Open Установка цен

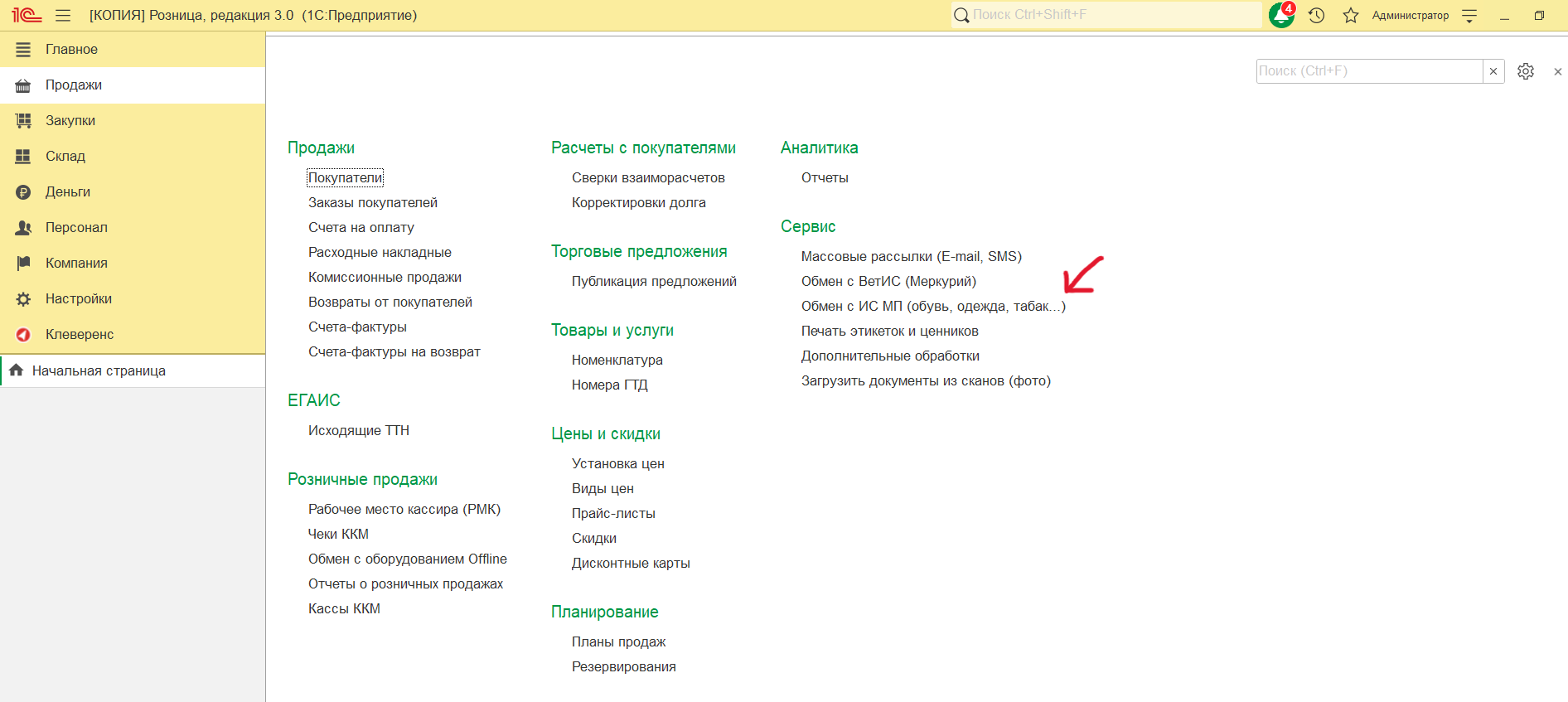point(618,463)
